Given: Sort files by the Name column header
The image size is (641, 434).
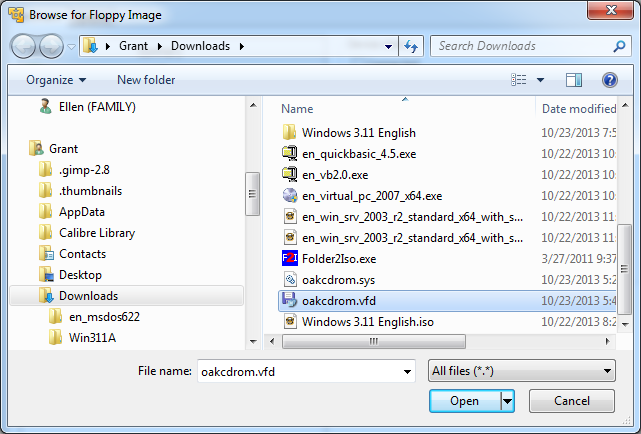Looking at the screenshot, I should tap(297, 108).
